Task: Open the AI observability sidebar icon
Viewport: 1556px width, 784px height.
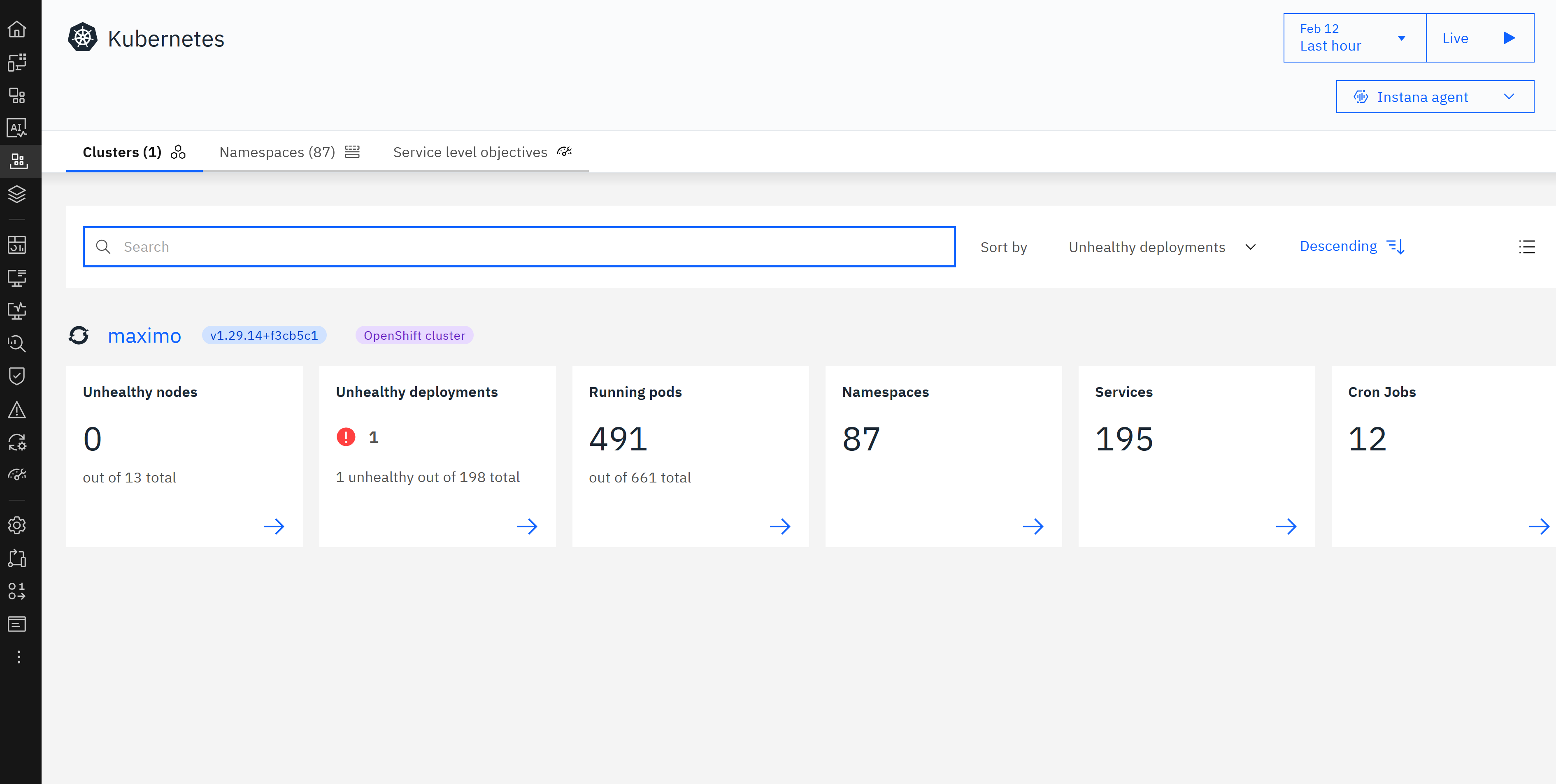Action: (17, 128)
